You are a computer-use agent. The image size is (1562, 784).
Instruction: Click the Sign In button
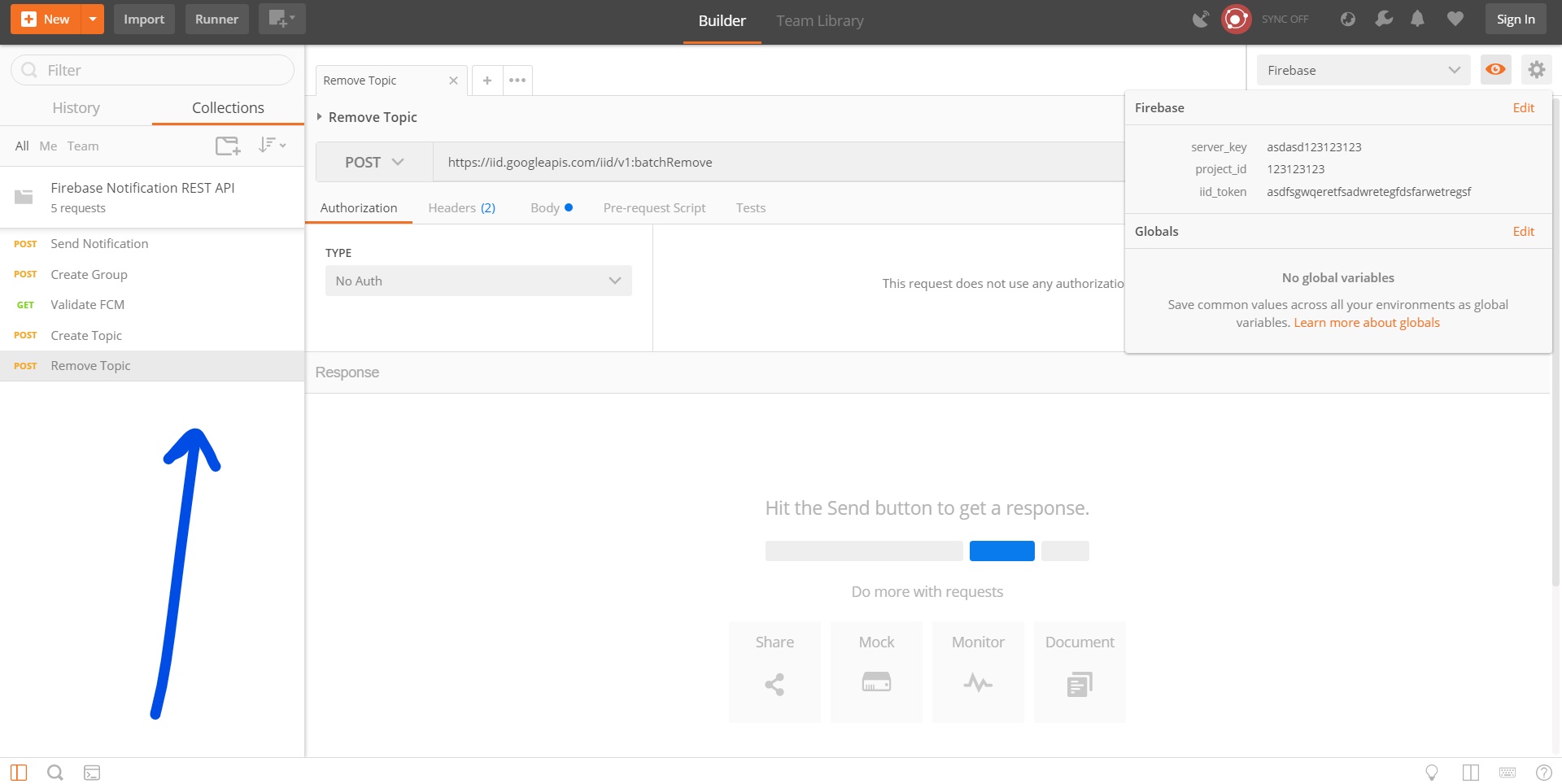tap(1516, 19)
